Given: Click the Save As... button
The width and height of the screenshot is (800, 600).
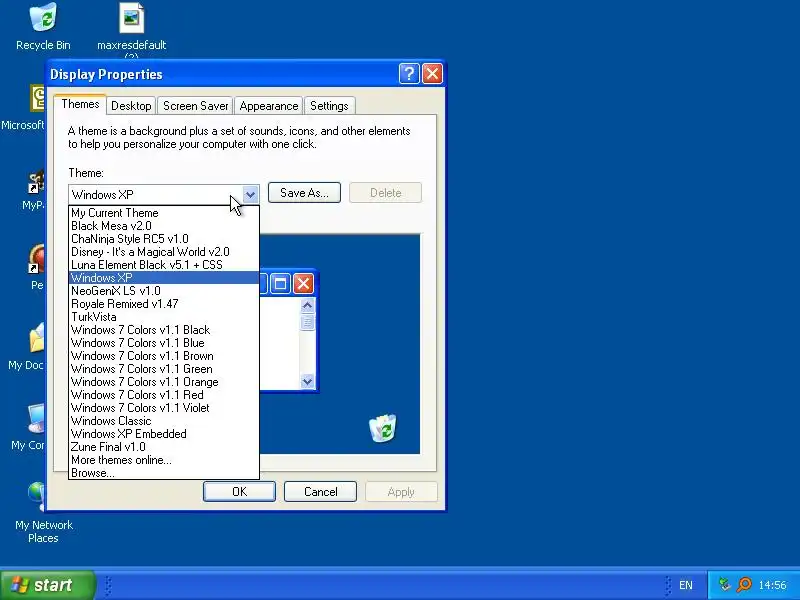Looking at the screenshot, I should click(304, 193).
